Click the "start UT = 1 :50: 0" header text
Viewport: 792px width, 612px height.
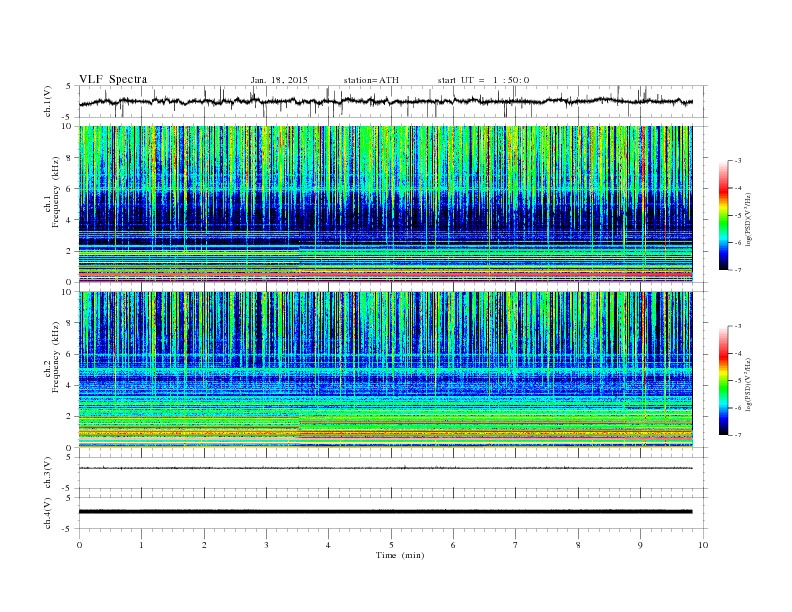click(483, 80)
